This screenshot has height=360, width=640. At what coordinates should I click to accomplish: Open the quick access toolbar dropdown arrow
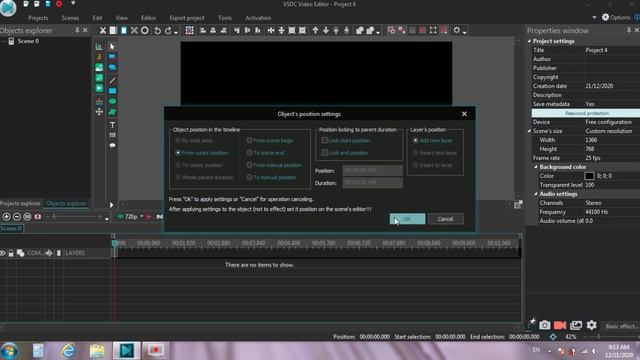73,4
